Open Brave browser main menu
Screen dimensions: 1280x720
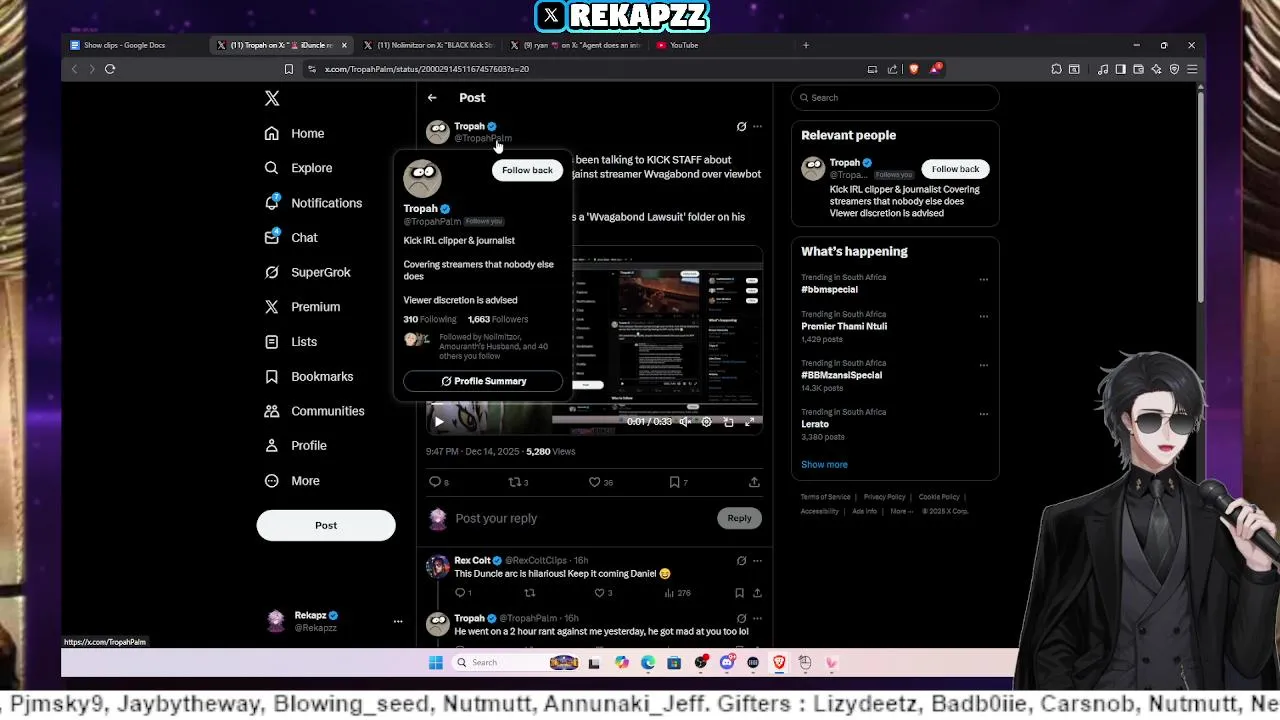click(x=1192, y=69)
